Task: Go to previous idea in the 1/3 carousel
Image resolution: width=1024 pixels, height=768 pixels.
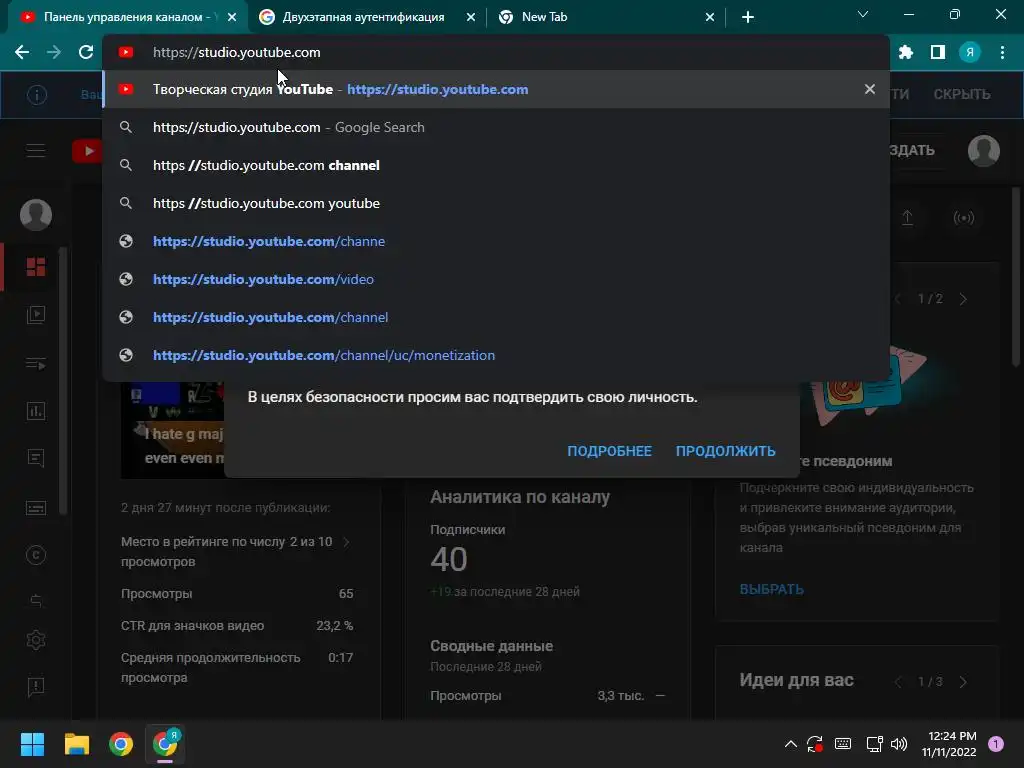Action: click(898, 682)
